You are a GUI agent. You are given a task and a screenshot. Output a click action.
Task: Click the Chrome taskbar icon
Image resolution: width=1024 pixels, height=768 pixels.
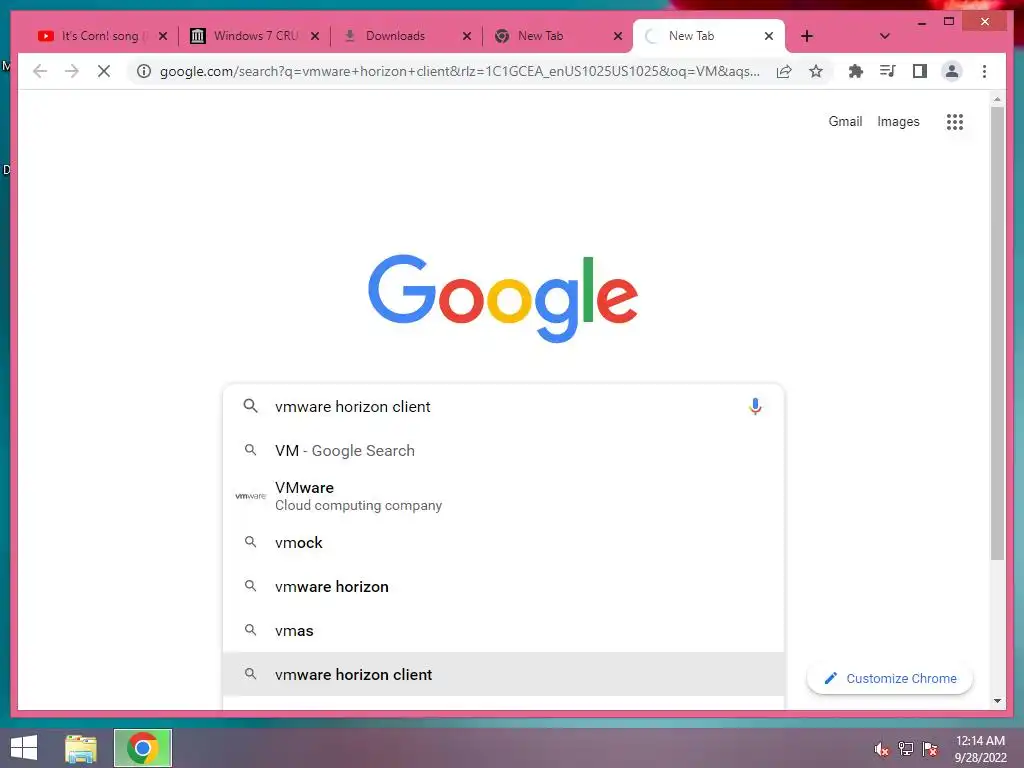click(x=143, y=748)
